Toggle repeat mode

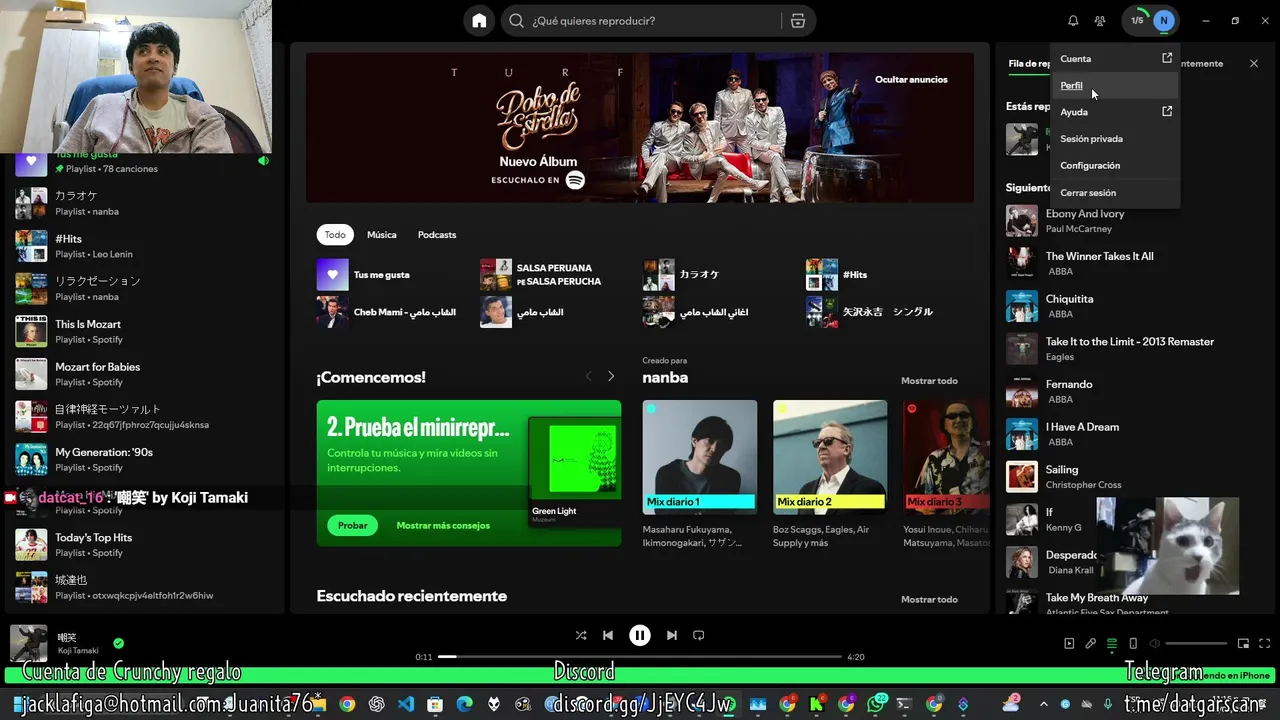tap(699, 635)
